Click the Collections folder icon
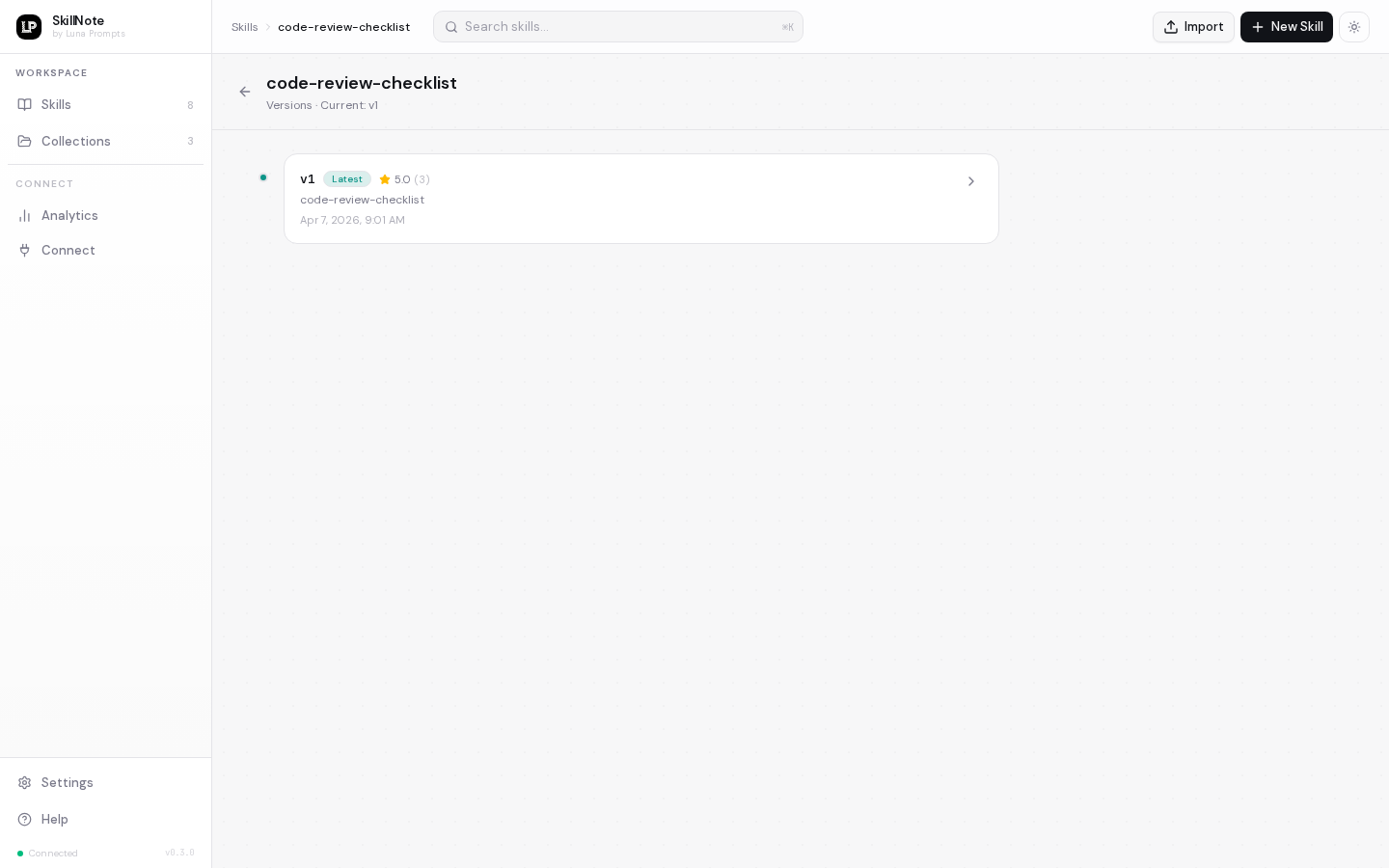This screenshot has width=1389, height=868. (x=25, y=141)
